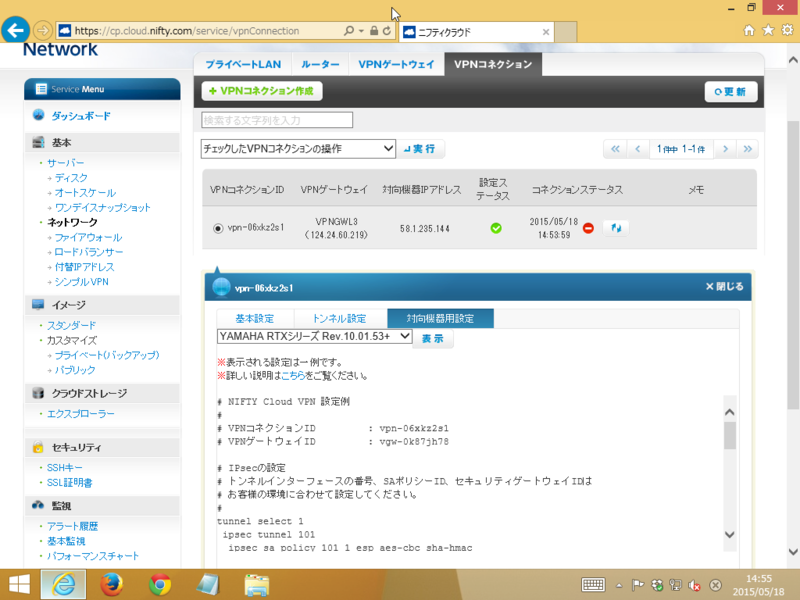Select the VPNコネクション tab

coord(493,64)
